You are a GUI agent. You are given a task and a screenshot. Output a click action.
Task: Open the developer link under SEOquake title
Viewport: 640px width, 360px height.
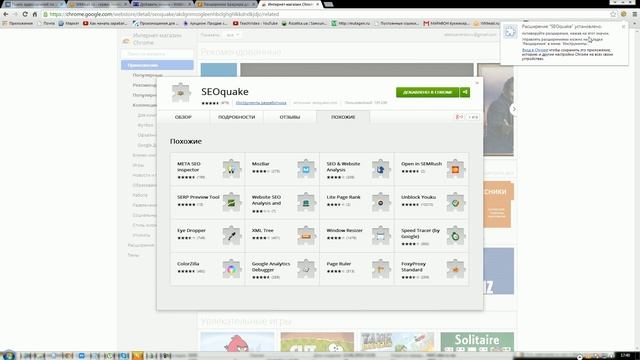(261, 103)
